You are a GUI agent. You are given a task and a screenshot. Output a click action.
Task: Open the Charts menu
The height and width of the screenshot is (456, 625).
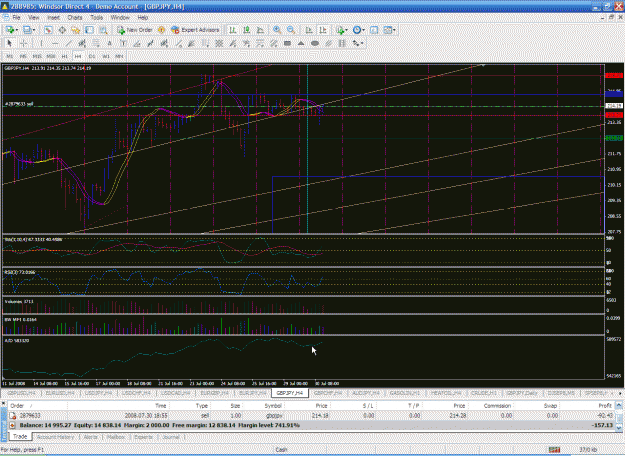coord(75,18)
